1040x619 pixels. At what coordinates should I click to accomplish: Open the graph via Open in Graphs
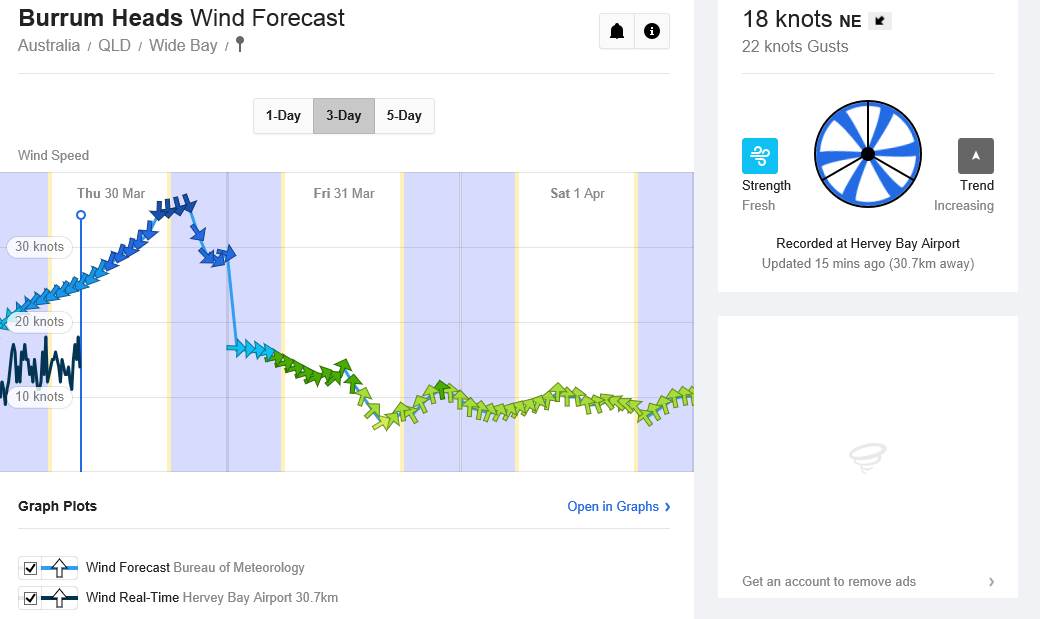pos(618,507)
